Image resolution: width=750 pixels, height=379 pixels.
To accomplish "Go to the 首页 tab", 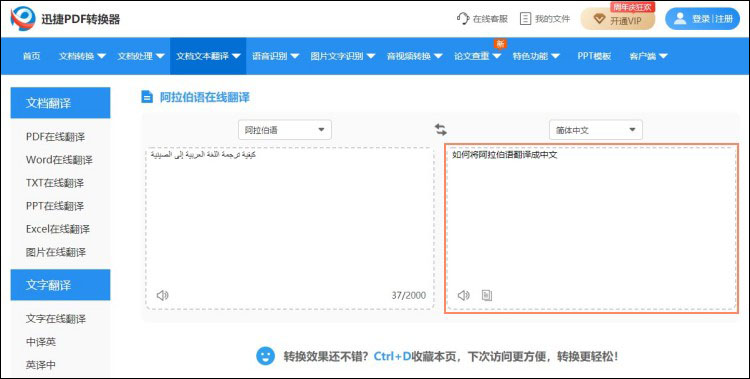I will click(x=32, y=56).
